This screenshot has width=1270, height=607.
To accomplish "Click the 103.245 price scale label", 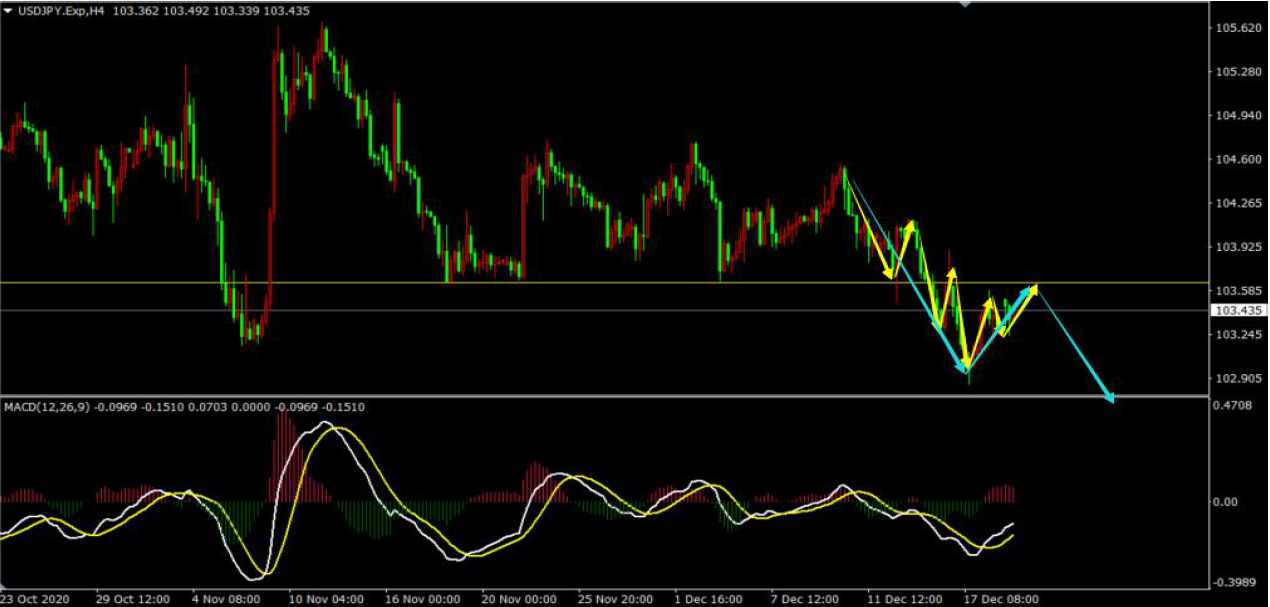I will pyautogui.click(x=1237, y=335).
